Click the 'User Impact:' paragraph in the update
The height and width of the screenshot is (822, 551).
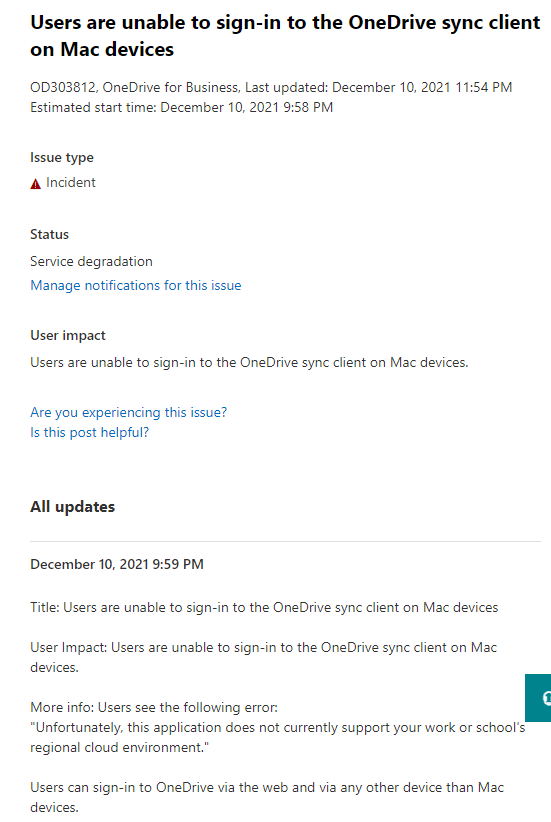[264, 657]
